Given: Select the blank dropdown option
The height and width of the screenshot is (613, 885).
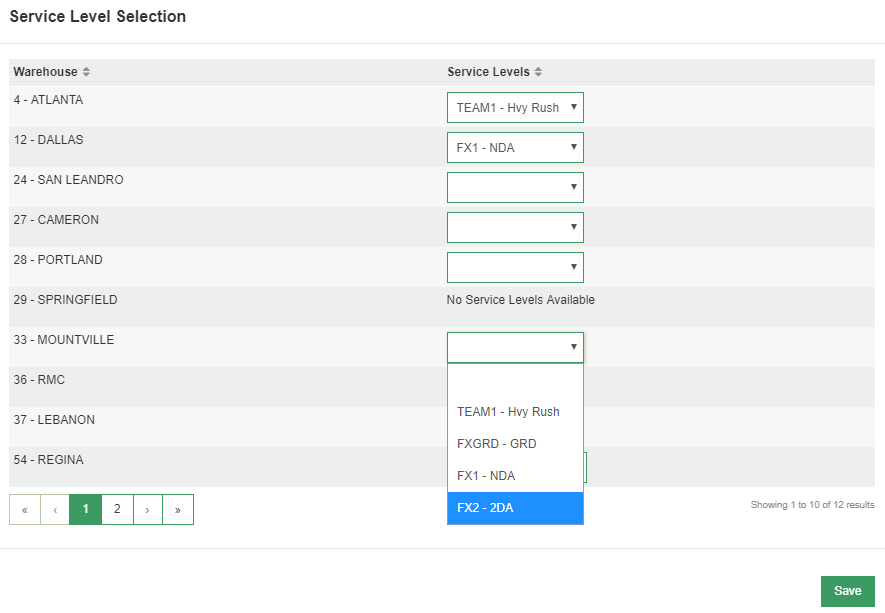Looking at the screenshot, I should tap(515, 380).
